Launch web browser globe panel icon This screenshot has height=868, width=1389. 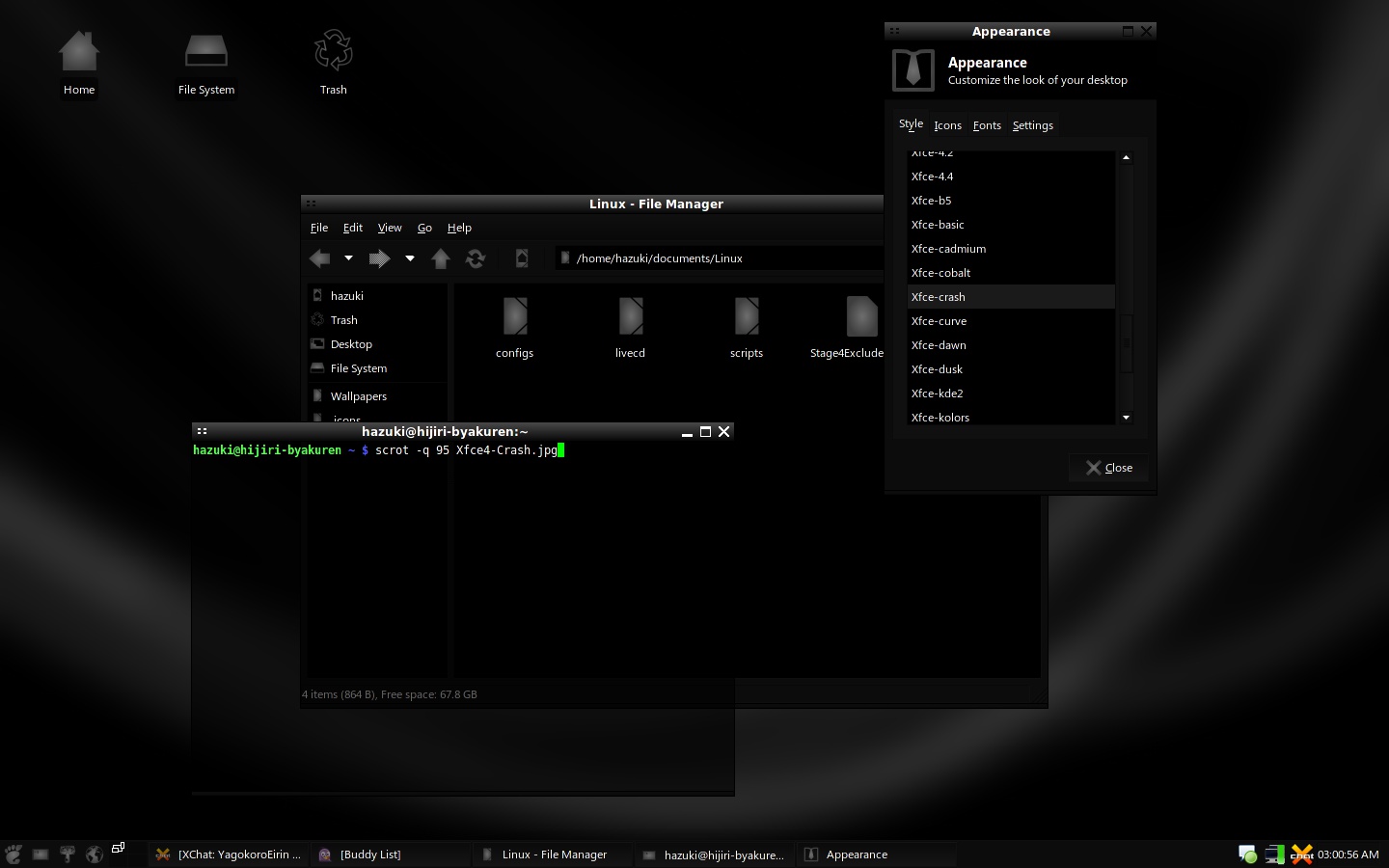click(x=95, y=854)
